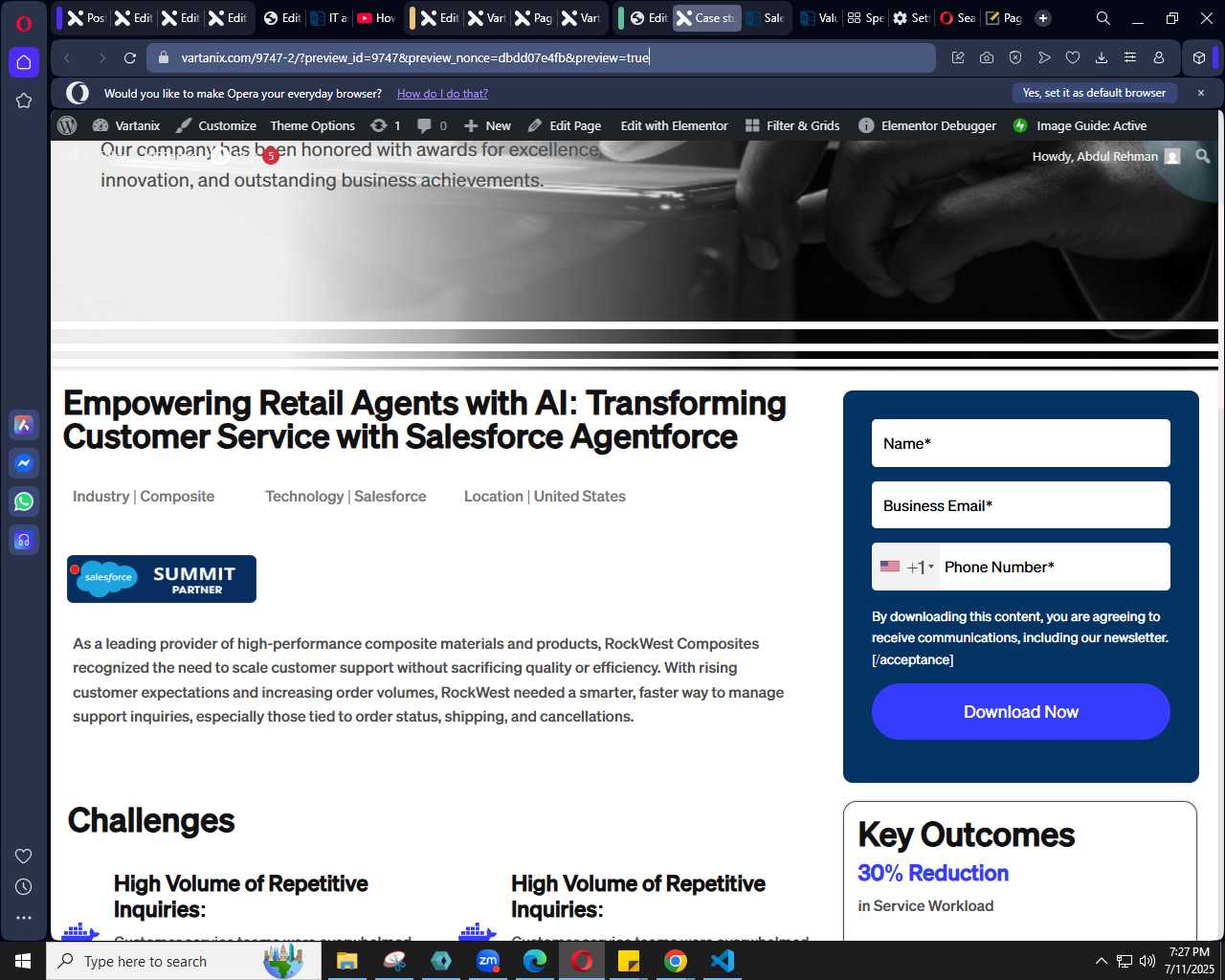Open File Explorer from taskbar
1225x980 pixels.
346,961
